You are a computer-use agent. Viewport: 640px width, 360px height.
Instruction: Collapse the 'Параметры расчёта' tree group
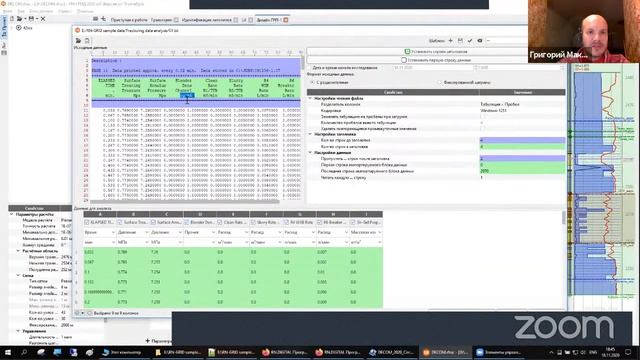click(11, 214)
